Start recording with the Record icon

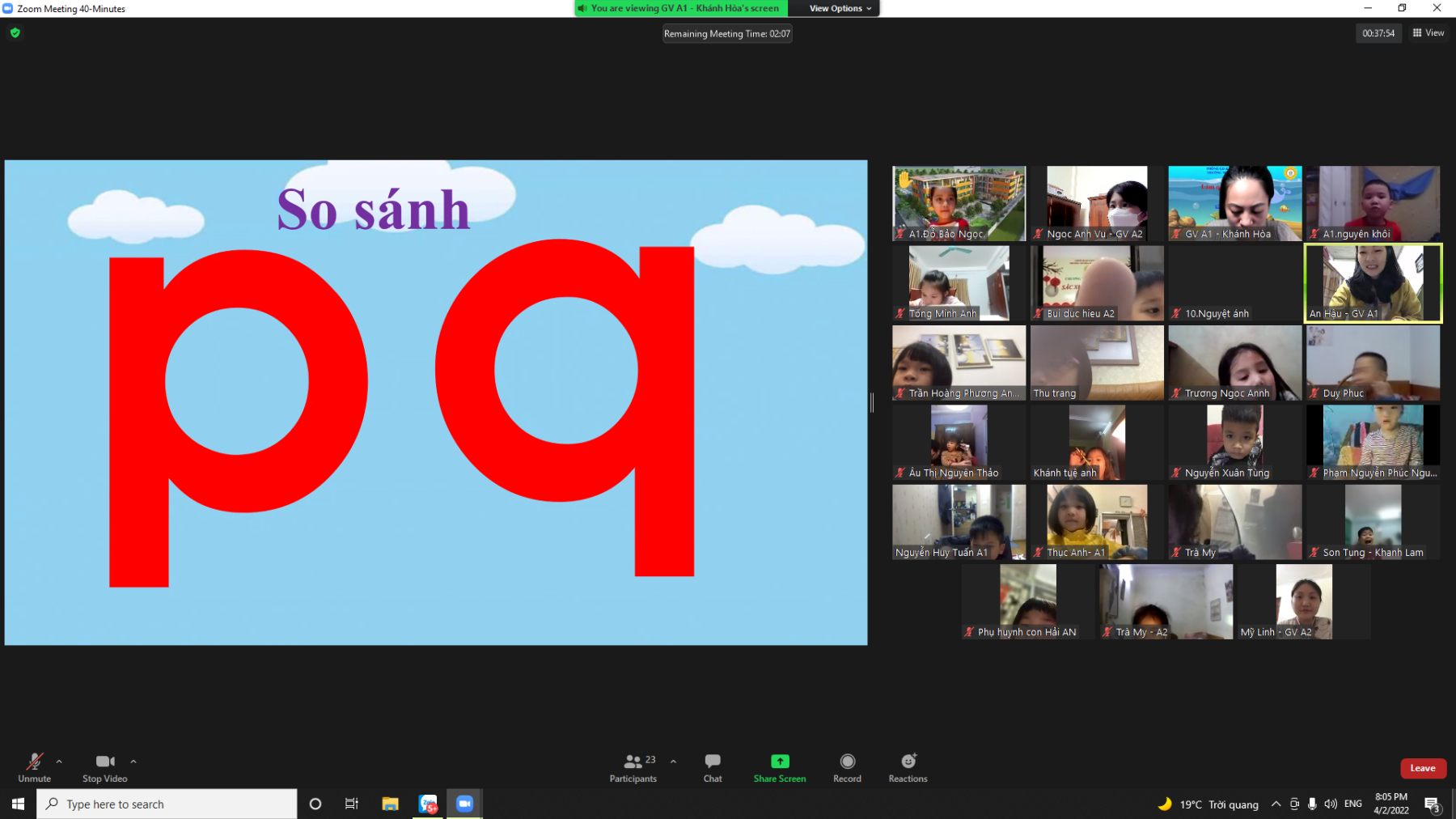tap(847, 762)
